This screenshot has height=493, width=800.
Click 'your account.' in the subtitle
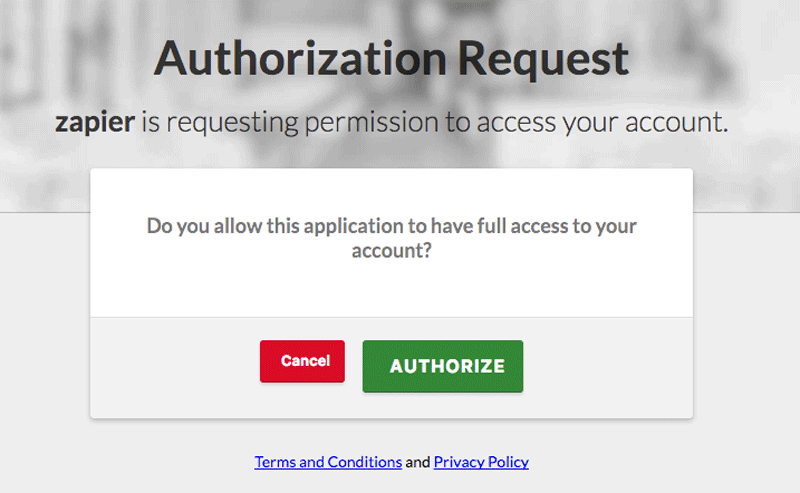coord(645,123)
